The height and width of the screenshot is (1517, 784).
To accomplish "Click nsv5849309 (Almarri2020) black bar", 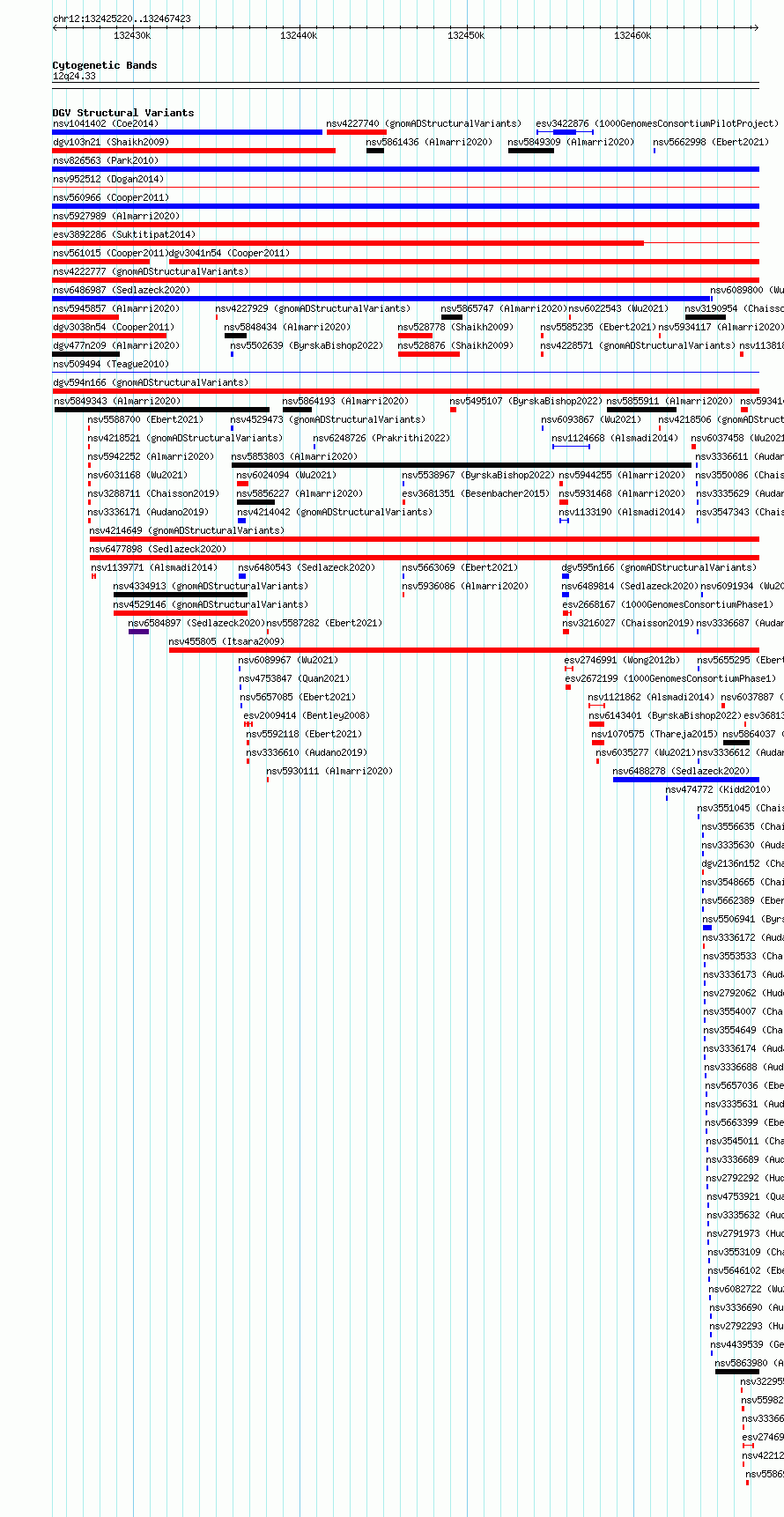I will pos(531,151).
